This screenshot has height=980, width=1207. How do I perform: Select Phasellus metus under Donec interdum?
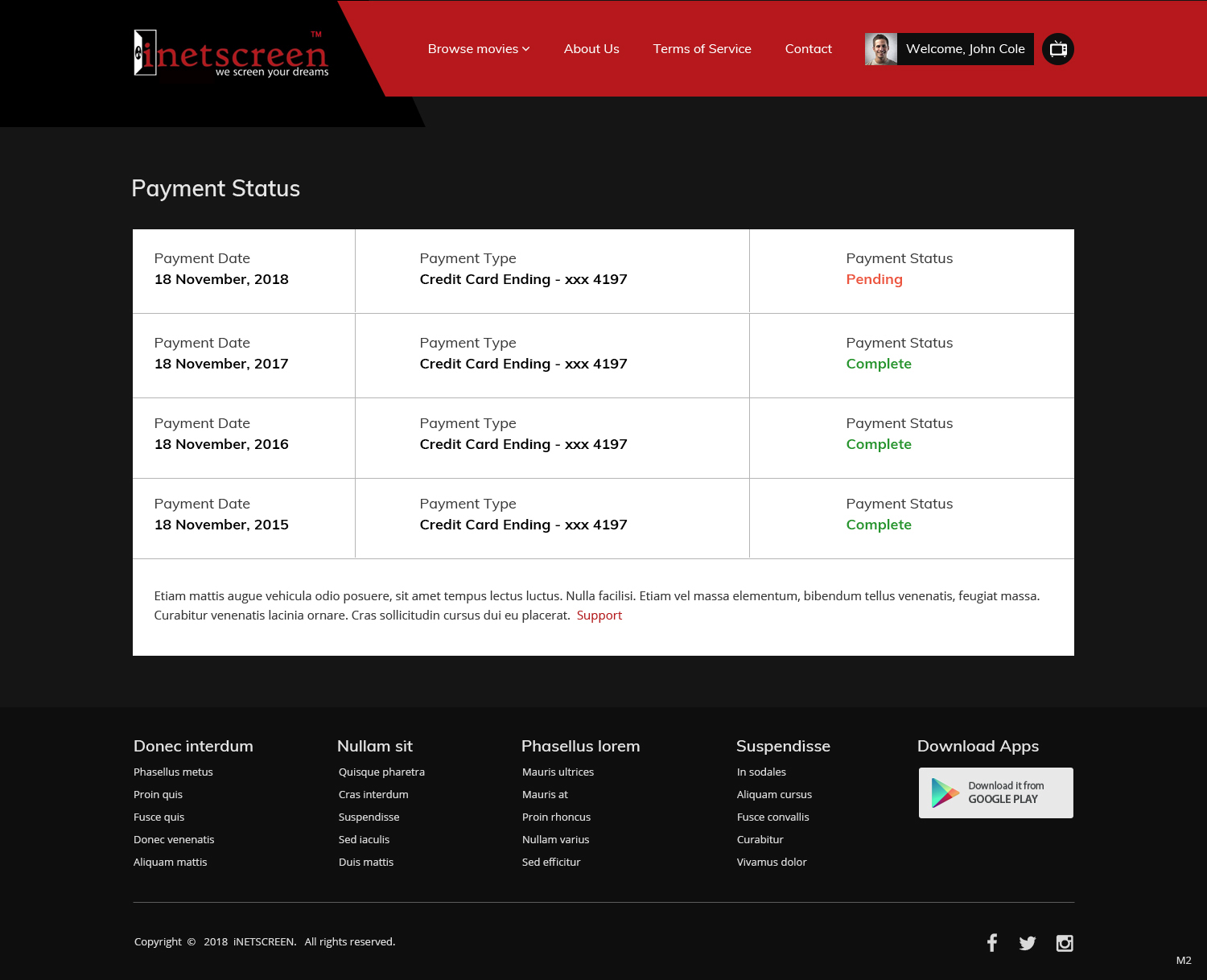tap(172, 772)
